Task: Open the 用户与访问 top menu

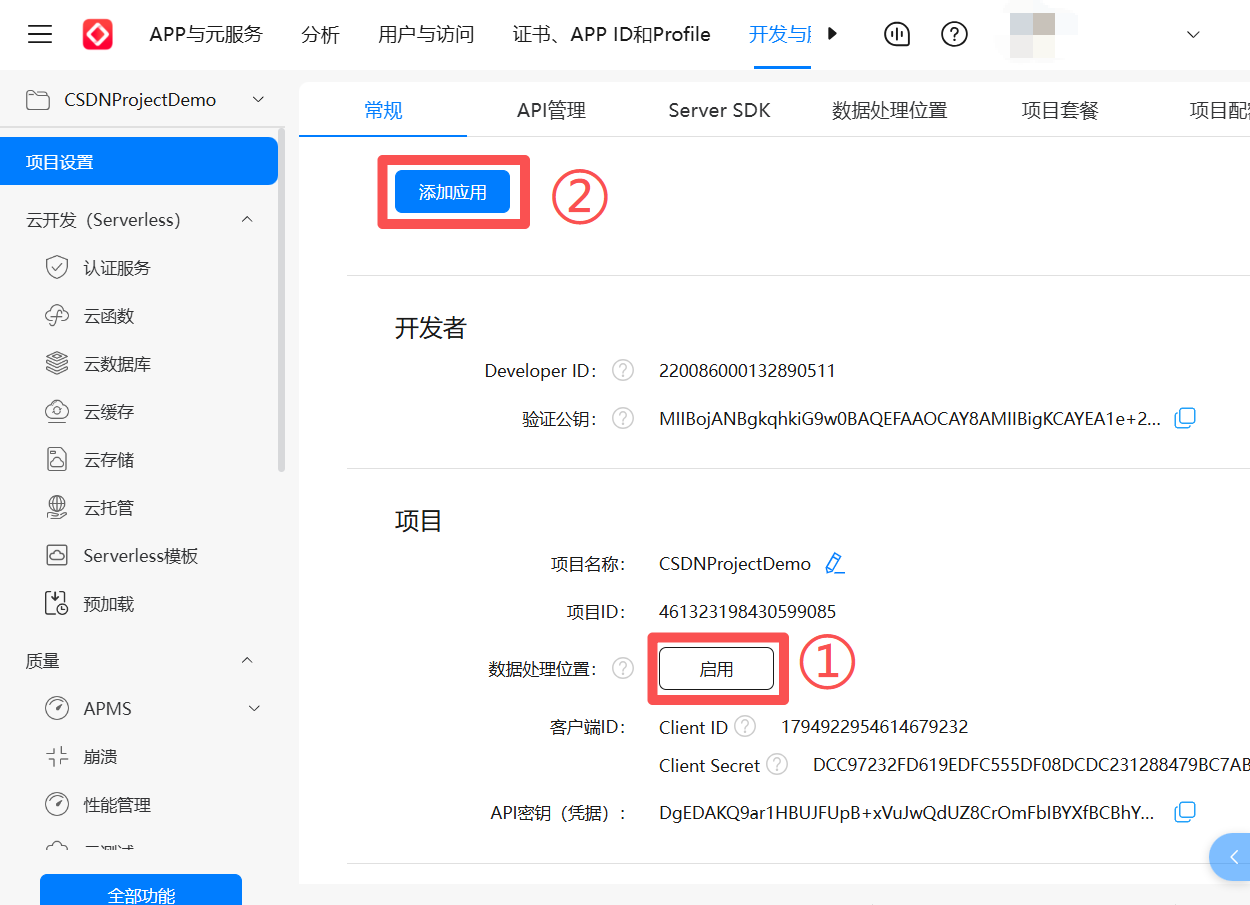Action: (426, 35)
